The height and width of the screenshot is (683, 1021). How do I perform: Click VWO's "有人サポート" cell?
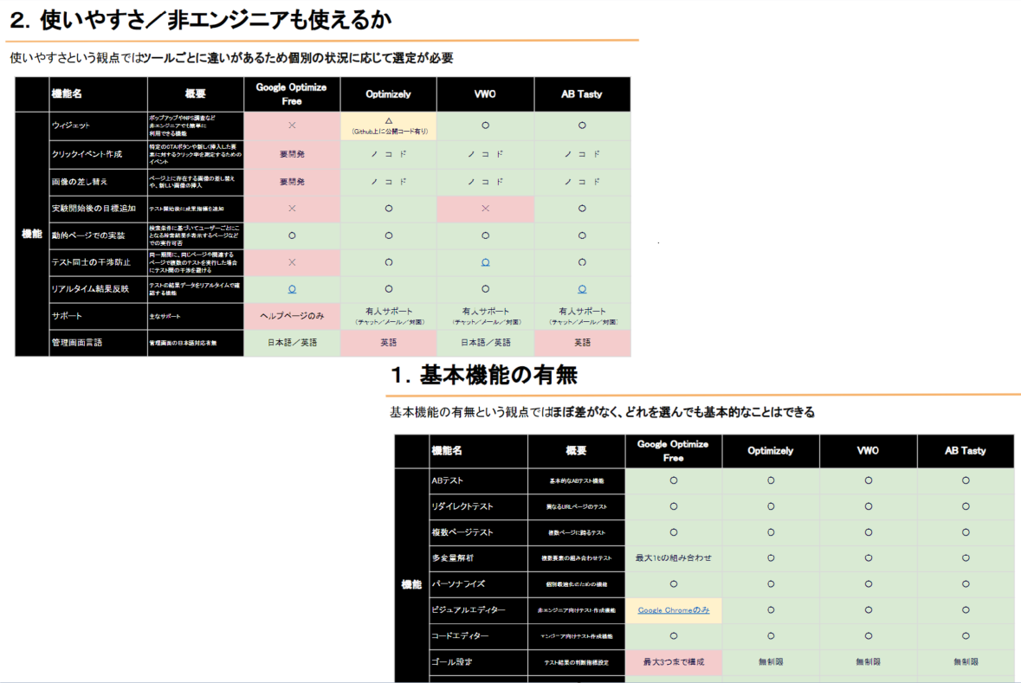pos(485,316)
